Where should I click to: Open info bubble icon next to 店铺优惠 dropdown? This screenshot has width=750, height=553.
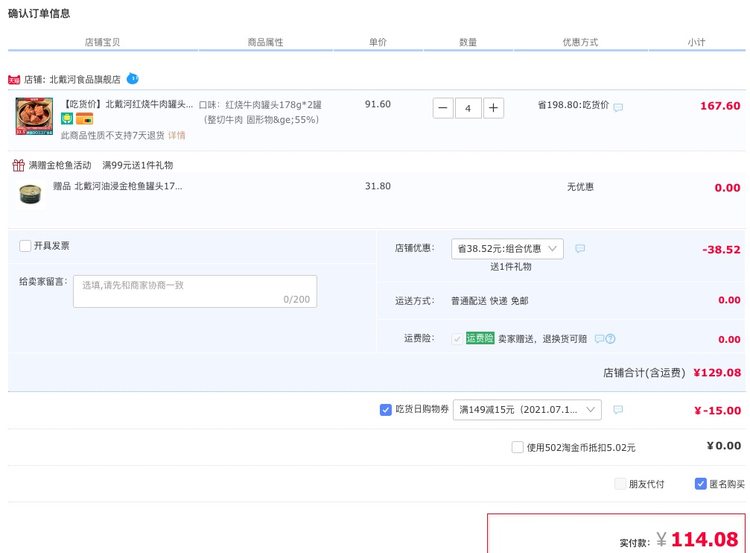coord(580,248)
